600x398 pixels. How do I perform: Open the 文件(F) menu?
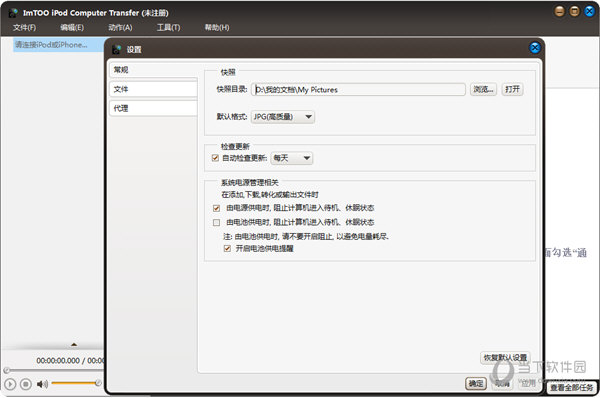(24, 28)
